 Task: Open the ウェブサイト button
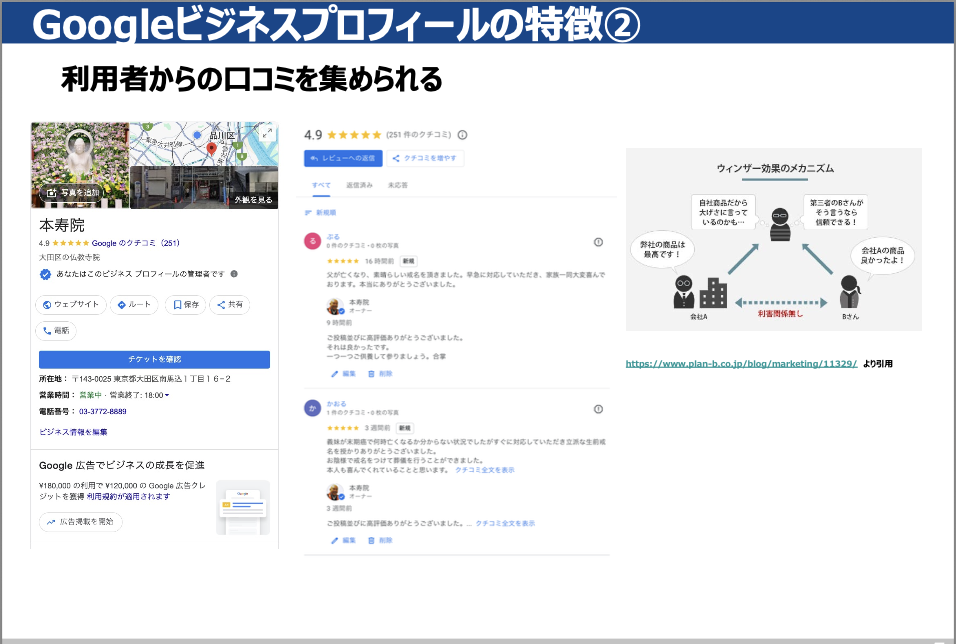click(71, 304)
